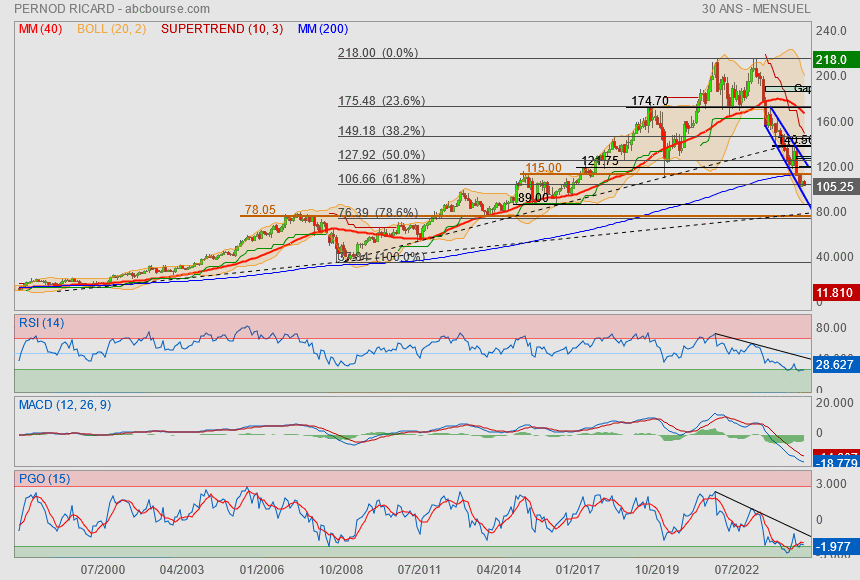This screenshot has height=580, width=860.
Task: Click the 89.00 support level label
Action: tap(533, 198)
